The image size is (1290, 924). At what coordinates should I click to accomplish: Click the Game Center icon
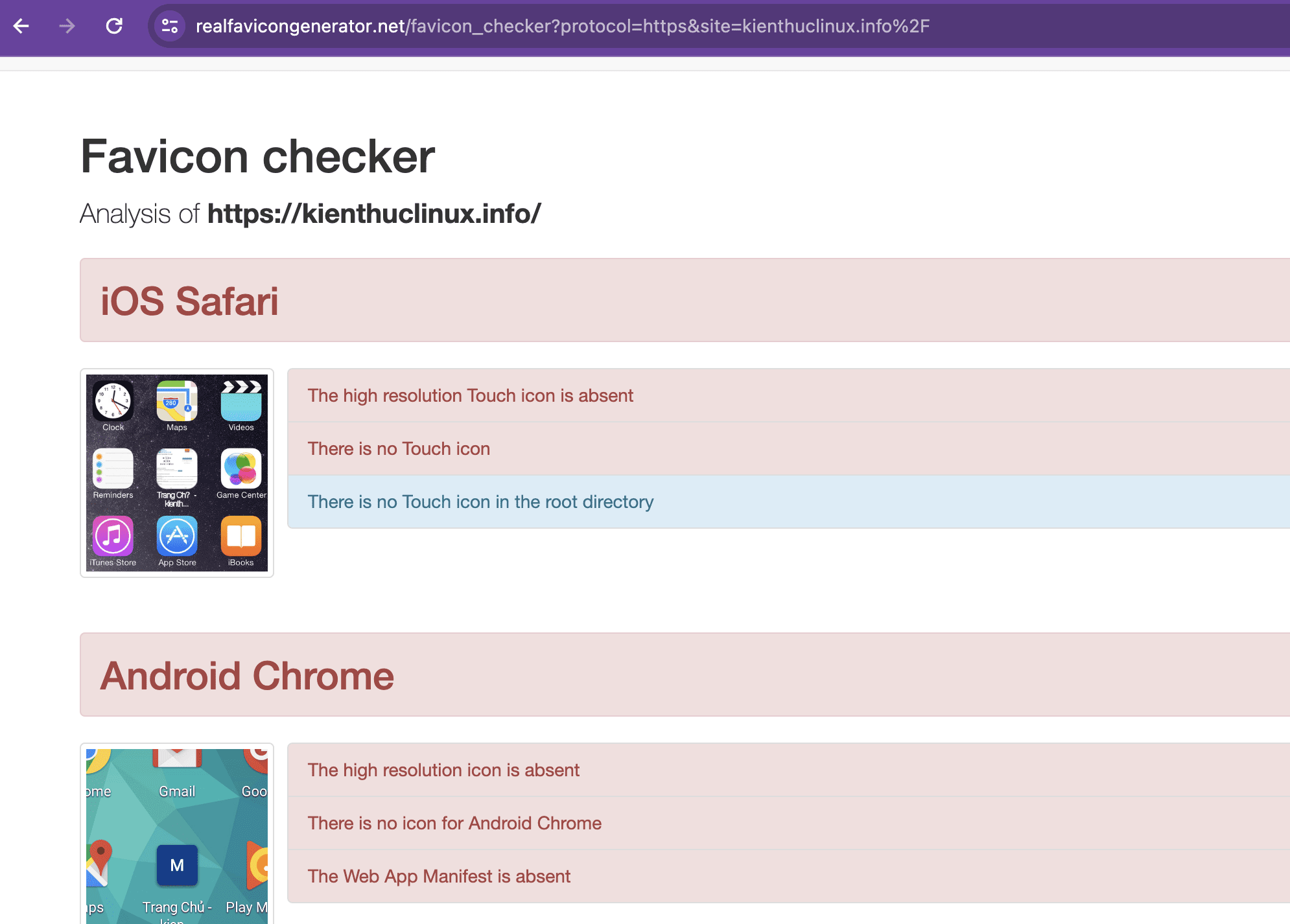coord(241,468)
